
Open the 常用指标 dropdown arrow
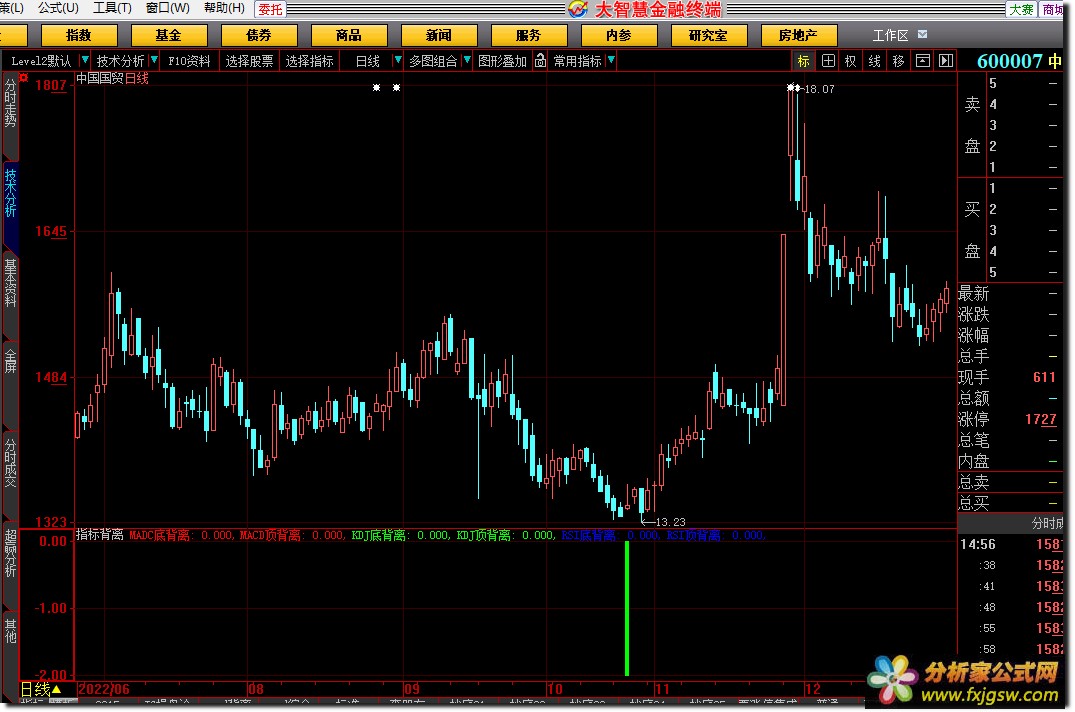coord(611,61)
